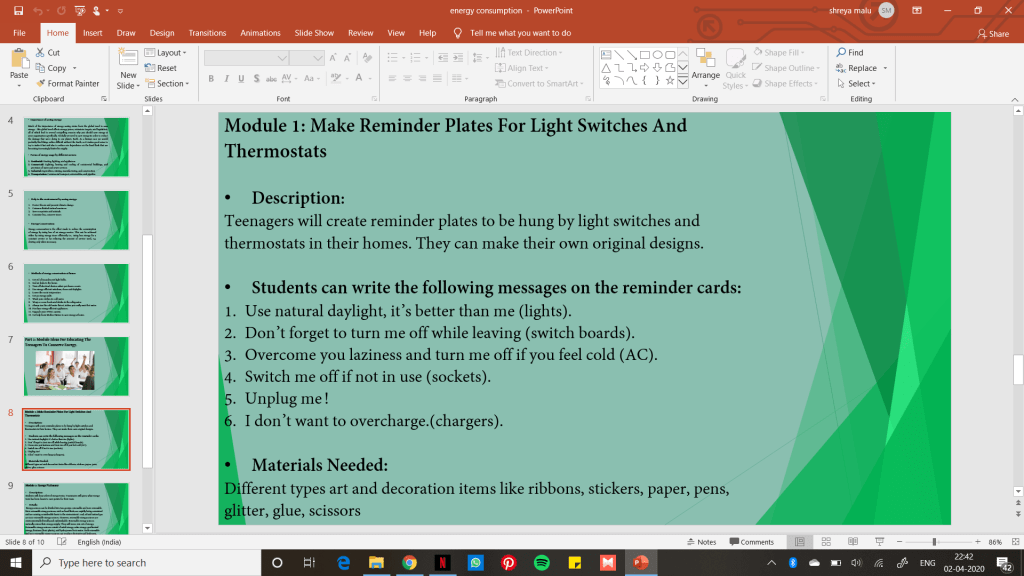Toggle Normal view in the status bar
1024x576 pixels.
[798, 541]
